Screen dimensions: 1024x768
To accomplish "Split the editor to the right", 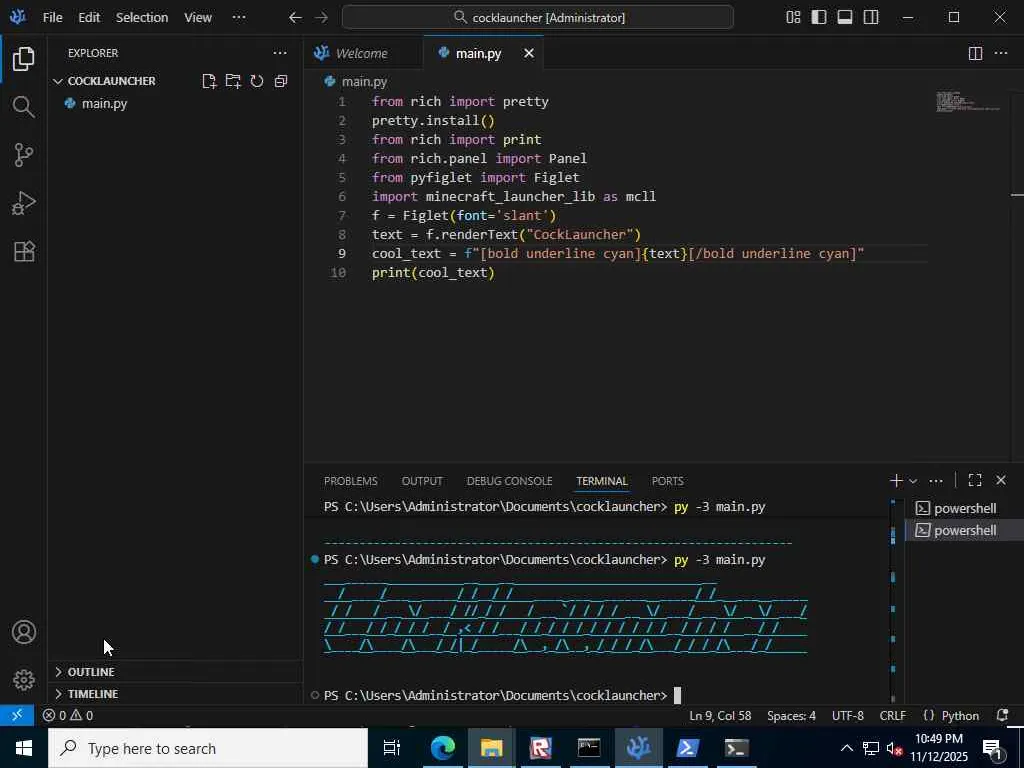I will [x=975, y=54].
